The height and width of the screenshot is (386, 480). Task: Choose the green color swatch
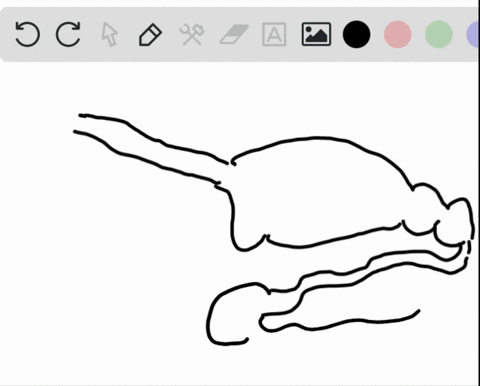coord(439,34)
